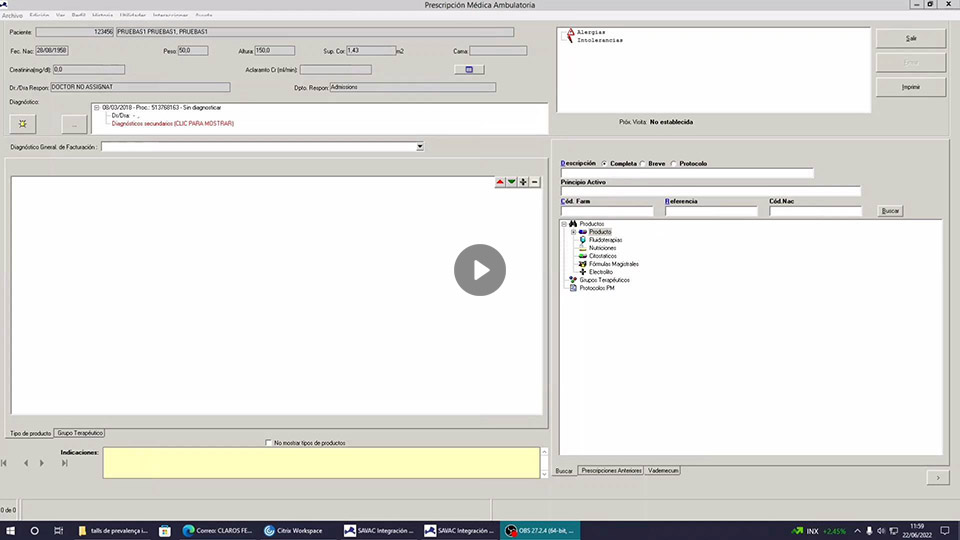Switch to the Grupo Terapéutico tab

[x=80, y=433]
